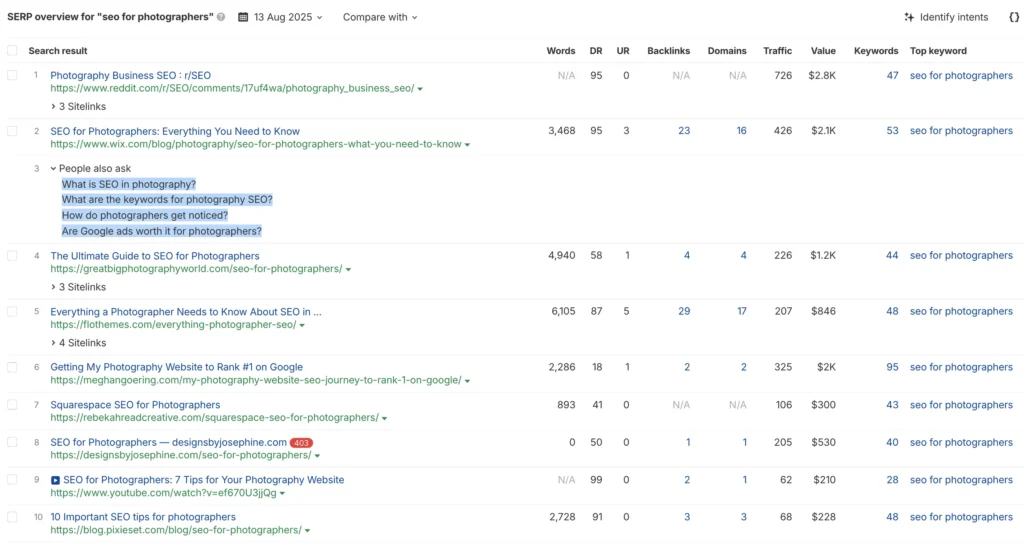Click keywords count 95 in meghangoering row
Screen dimensions: 1024x547
point(892,367)
